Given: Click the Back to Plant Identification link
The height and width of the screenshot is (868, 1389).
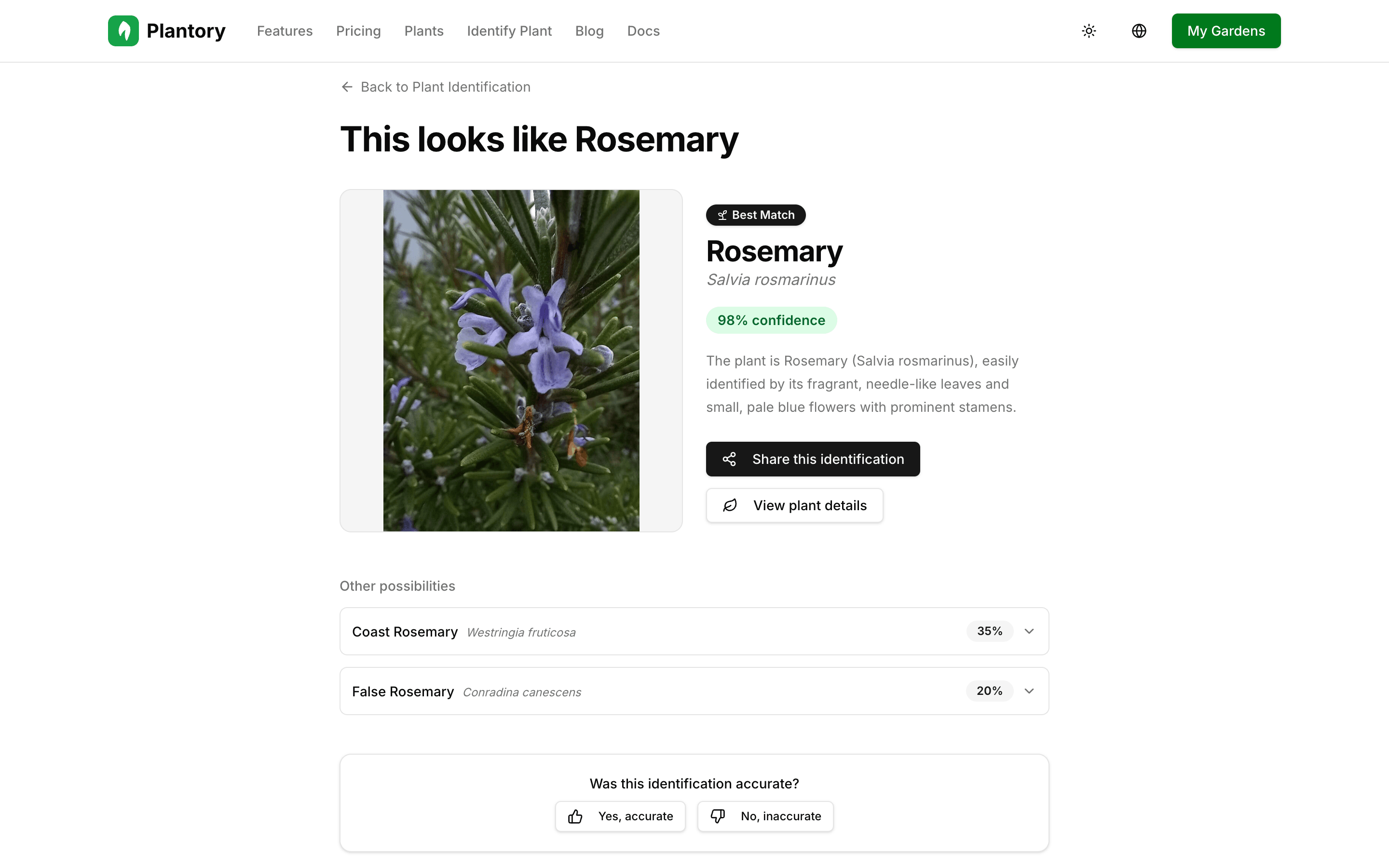Looking at the screenshot, I should pos(445,87).
